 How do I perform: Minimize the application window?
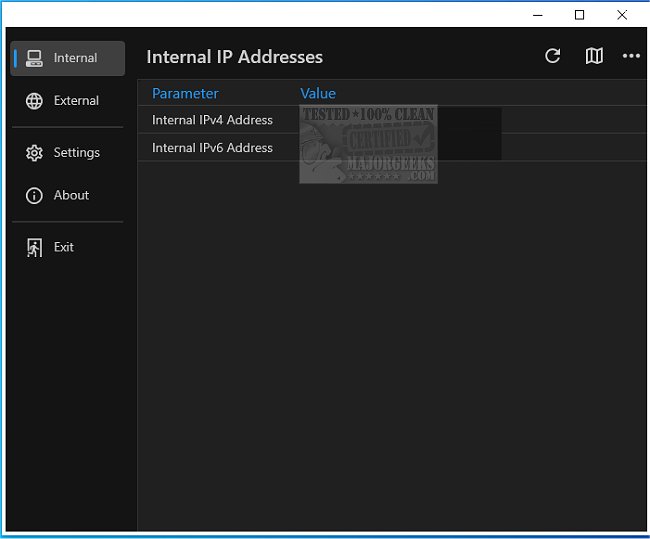tap(537, 15)
